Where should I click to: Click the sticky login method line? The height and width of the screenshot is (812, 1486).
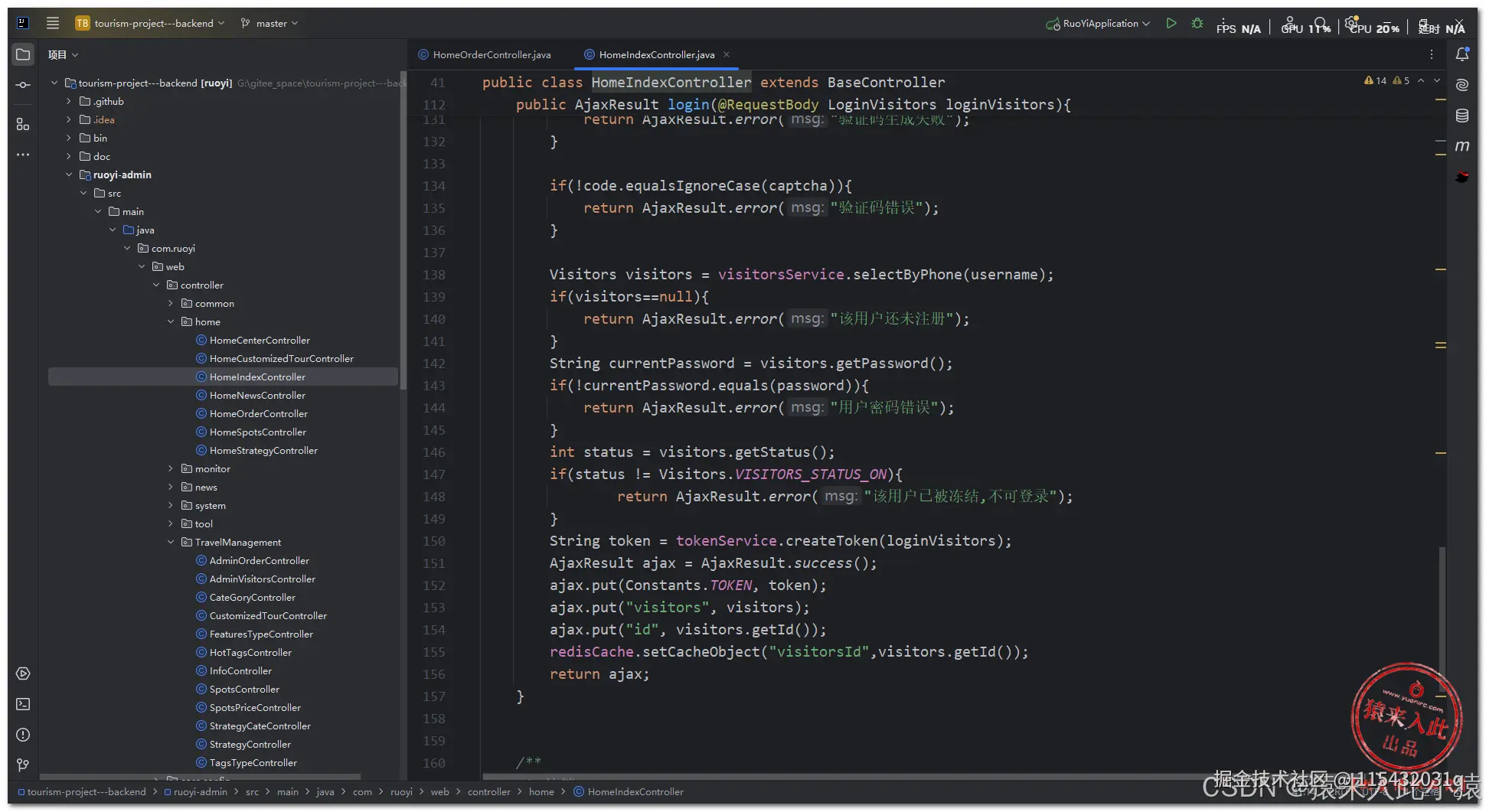point(793,104)
